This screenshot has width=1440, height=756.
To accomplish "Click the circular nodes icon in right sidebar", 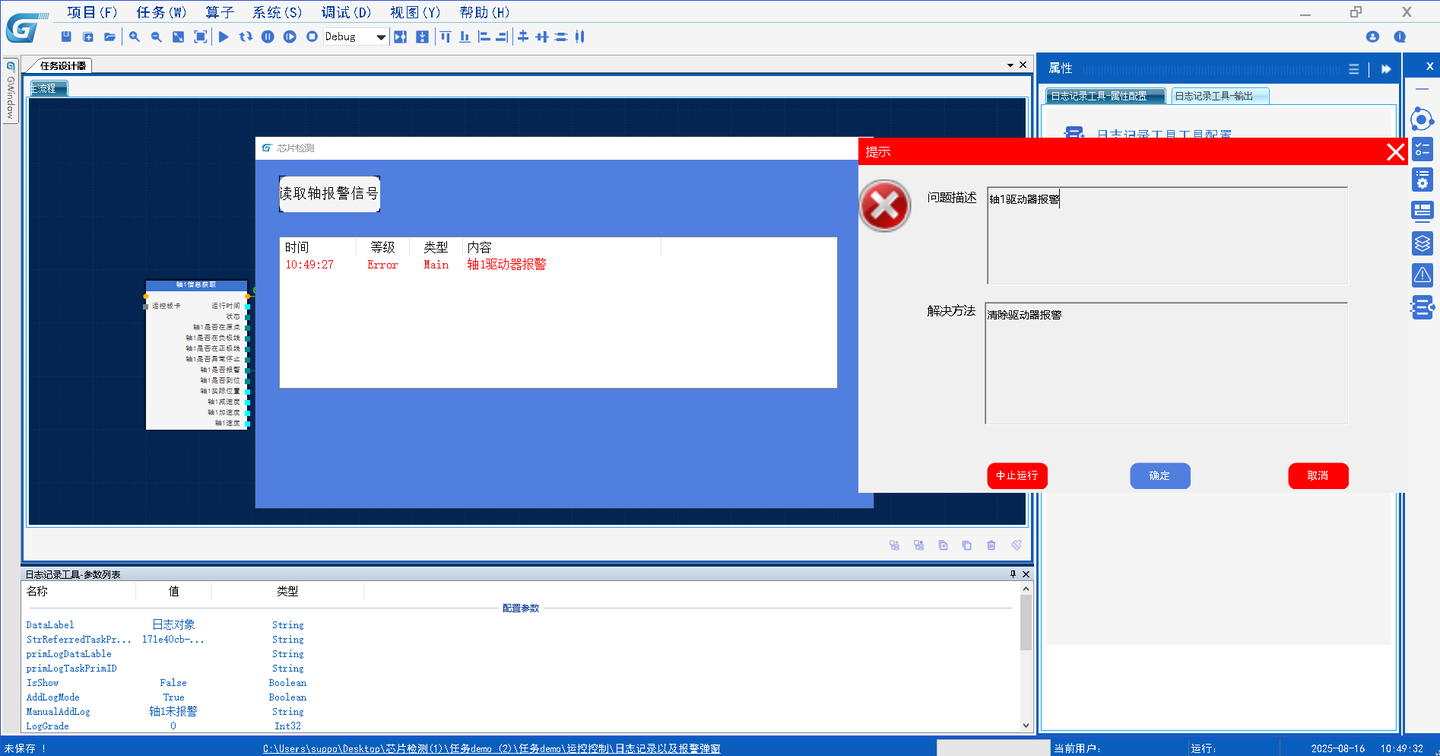I will tap(1421, 119).
